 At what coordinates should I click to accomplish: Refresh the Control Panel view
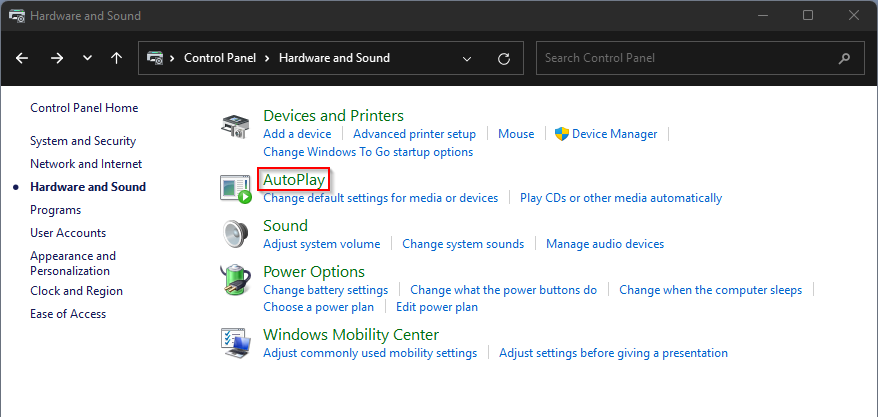coord(504,58)
